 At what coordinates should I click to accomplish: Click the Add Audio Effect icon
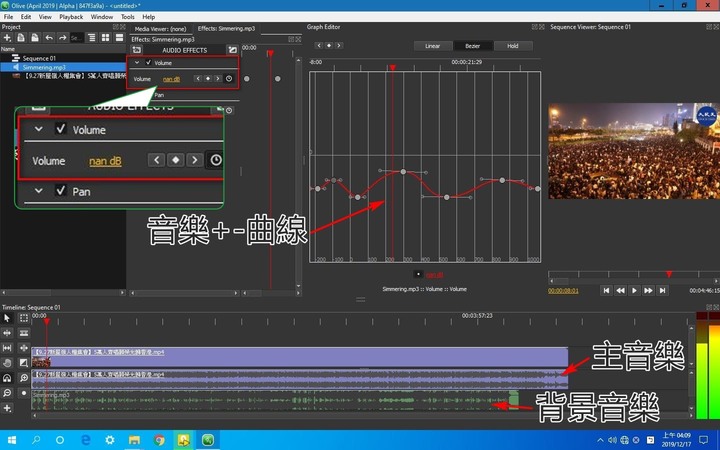click(136, 50)
